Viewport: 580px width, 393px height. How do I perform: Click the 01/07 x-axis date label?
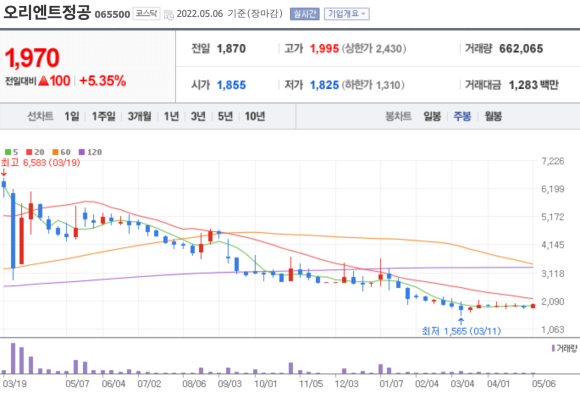point(391,384)
